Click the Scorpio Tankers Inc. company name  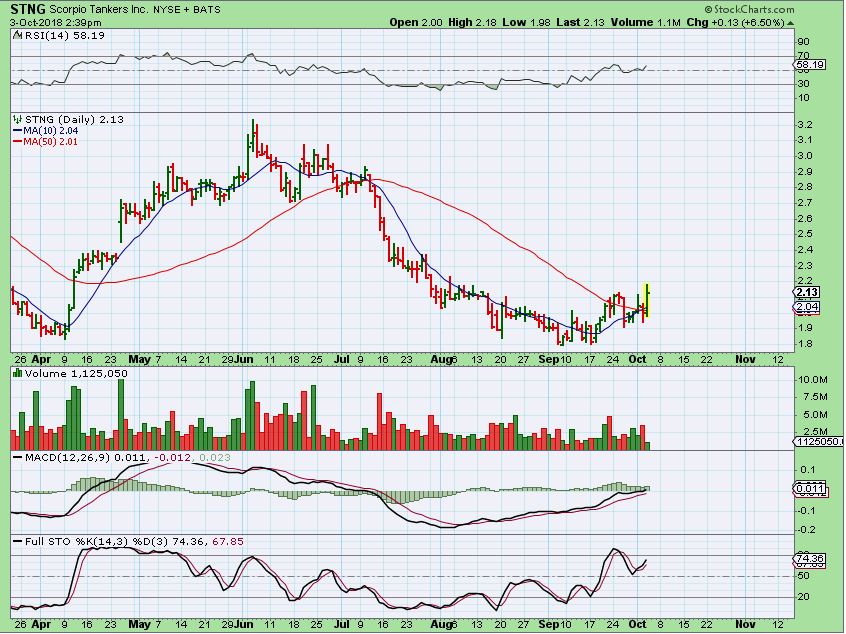tap(99, 10)
